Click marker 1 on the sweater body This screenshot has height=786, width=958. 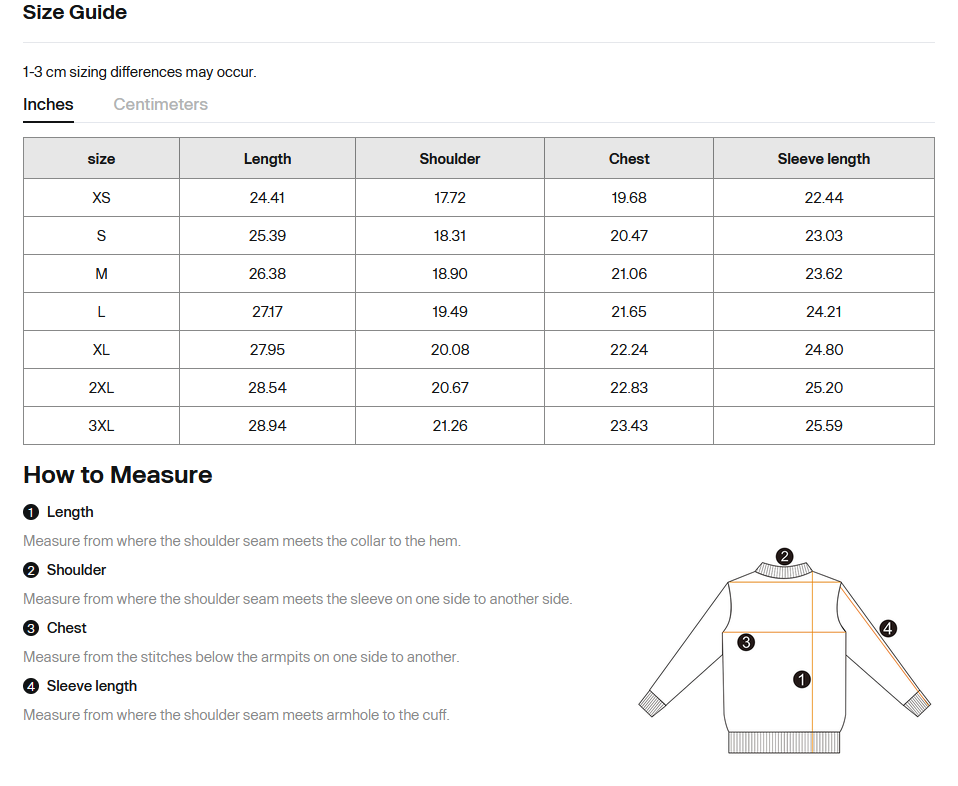point(802,679)
